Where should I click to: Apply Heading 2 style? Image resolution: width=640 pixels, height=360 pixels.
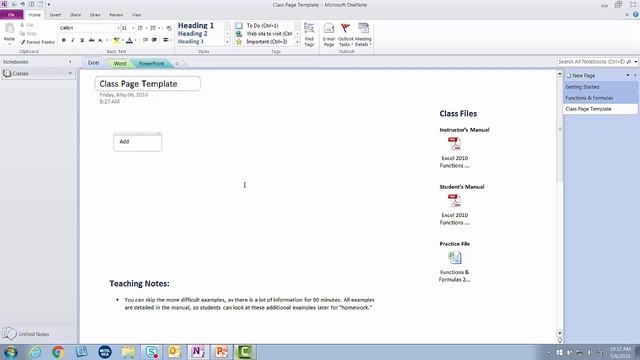coord(193,33)
